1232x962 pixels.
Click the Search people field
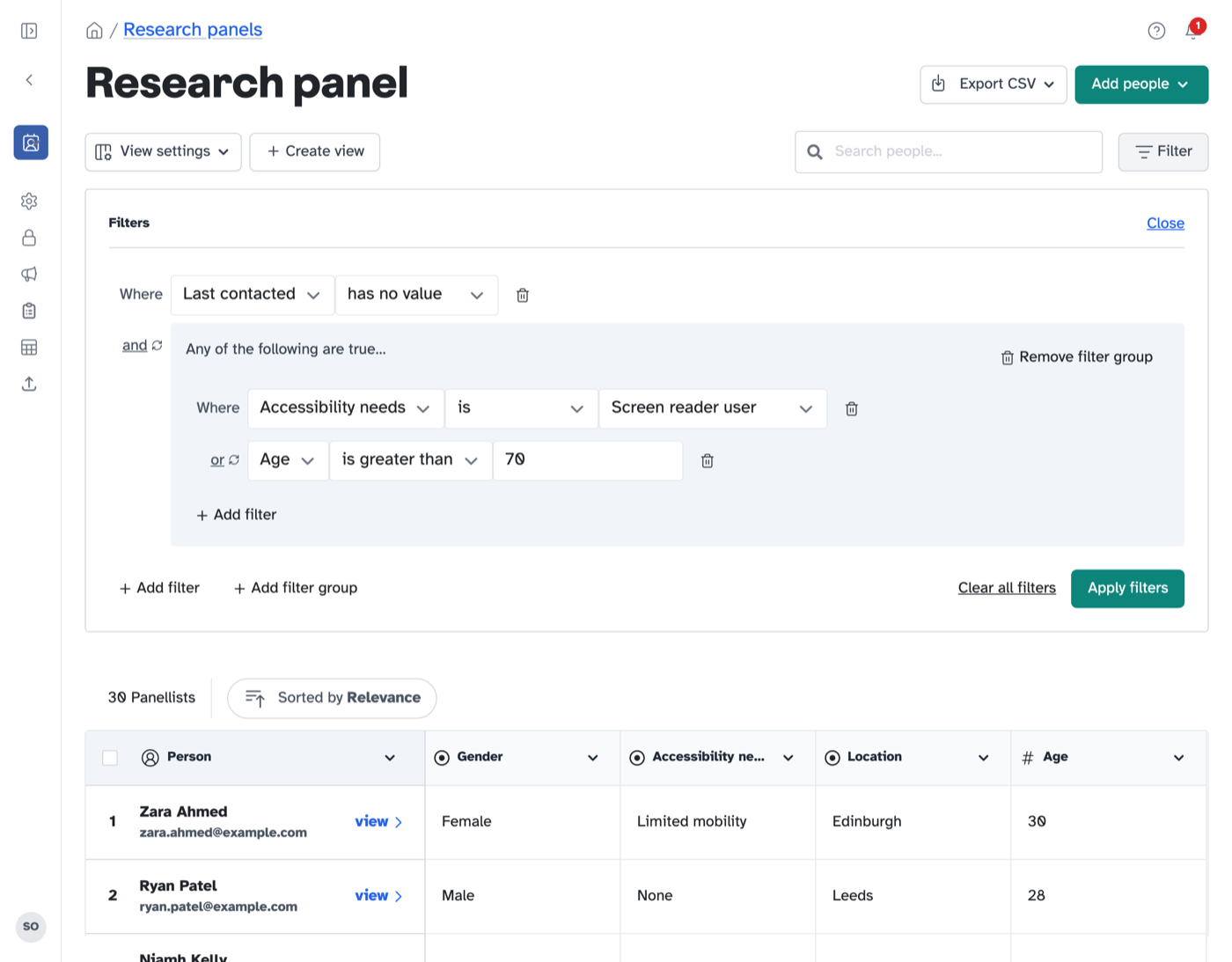tap(949, 152)
